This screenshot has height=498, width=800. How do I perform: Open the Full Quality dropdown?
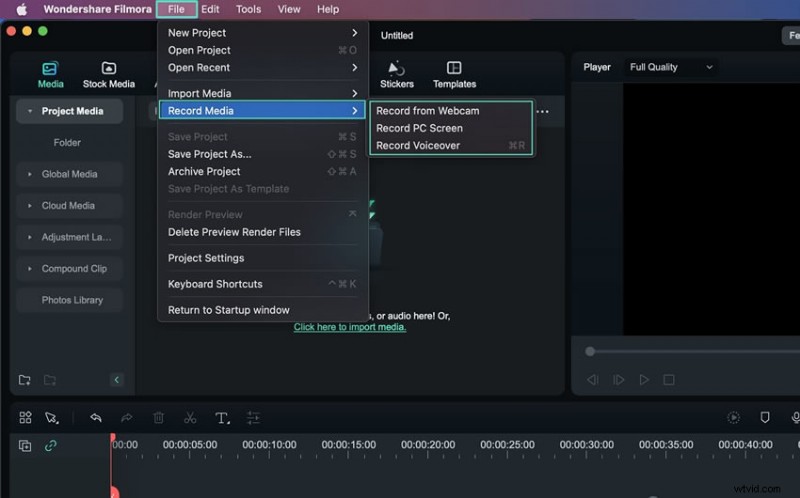click(x=670, y=67)
